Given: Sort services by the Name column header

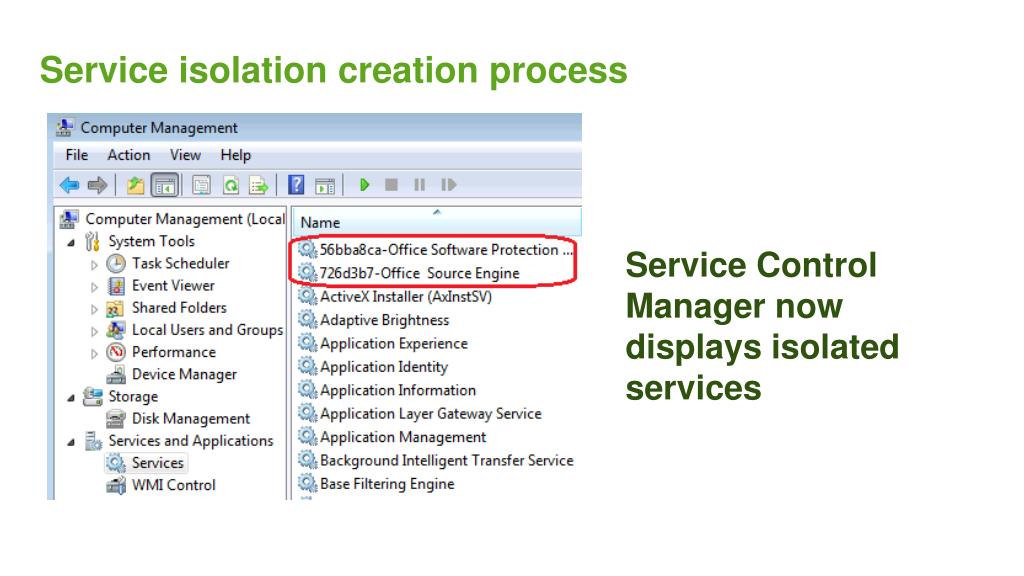Looking at the screenshot, I should 436,222.
